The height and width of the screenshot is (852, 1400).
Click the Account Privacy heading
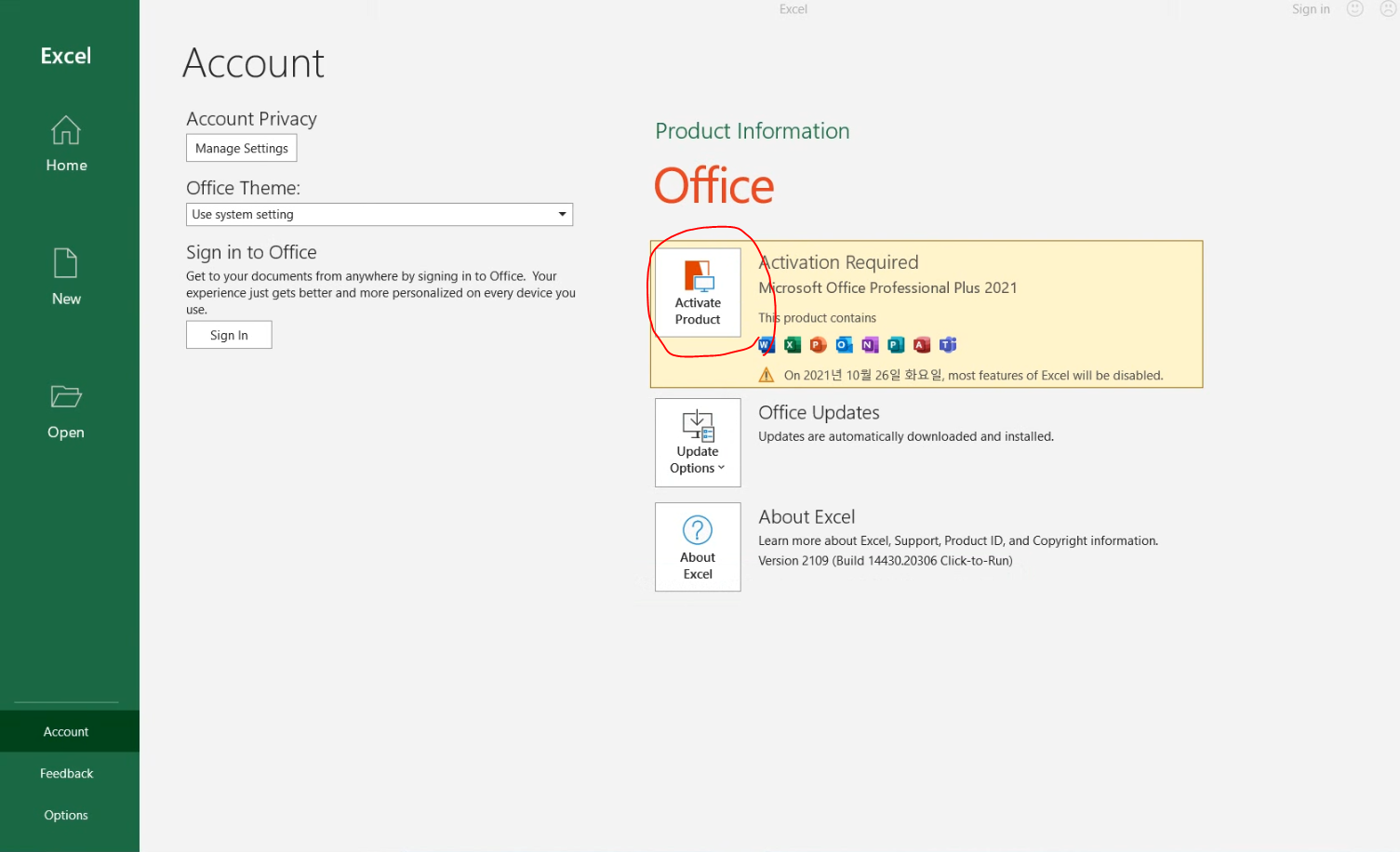pos(251,119)
